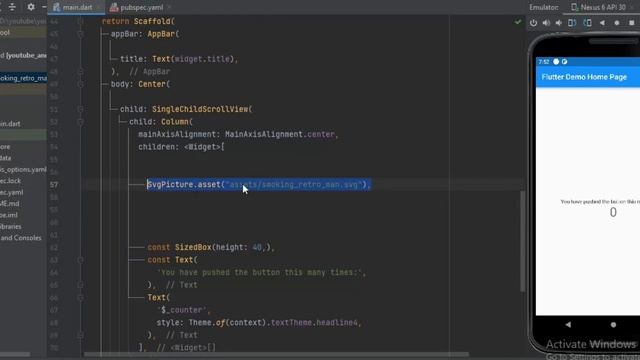Open project panel settings gear
The image size is (640, 360).
(x=31, y=7)
